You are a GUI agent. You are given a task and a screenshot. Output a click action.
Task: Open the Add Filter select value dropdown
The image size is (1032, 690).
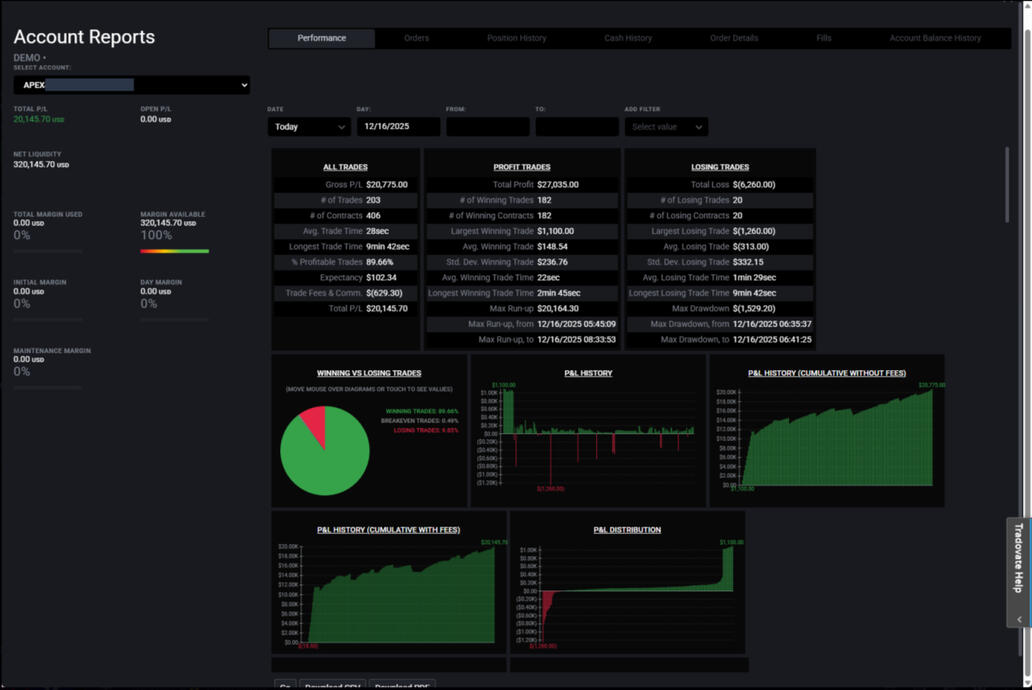pos(666,127)
